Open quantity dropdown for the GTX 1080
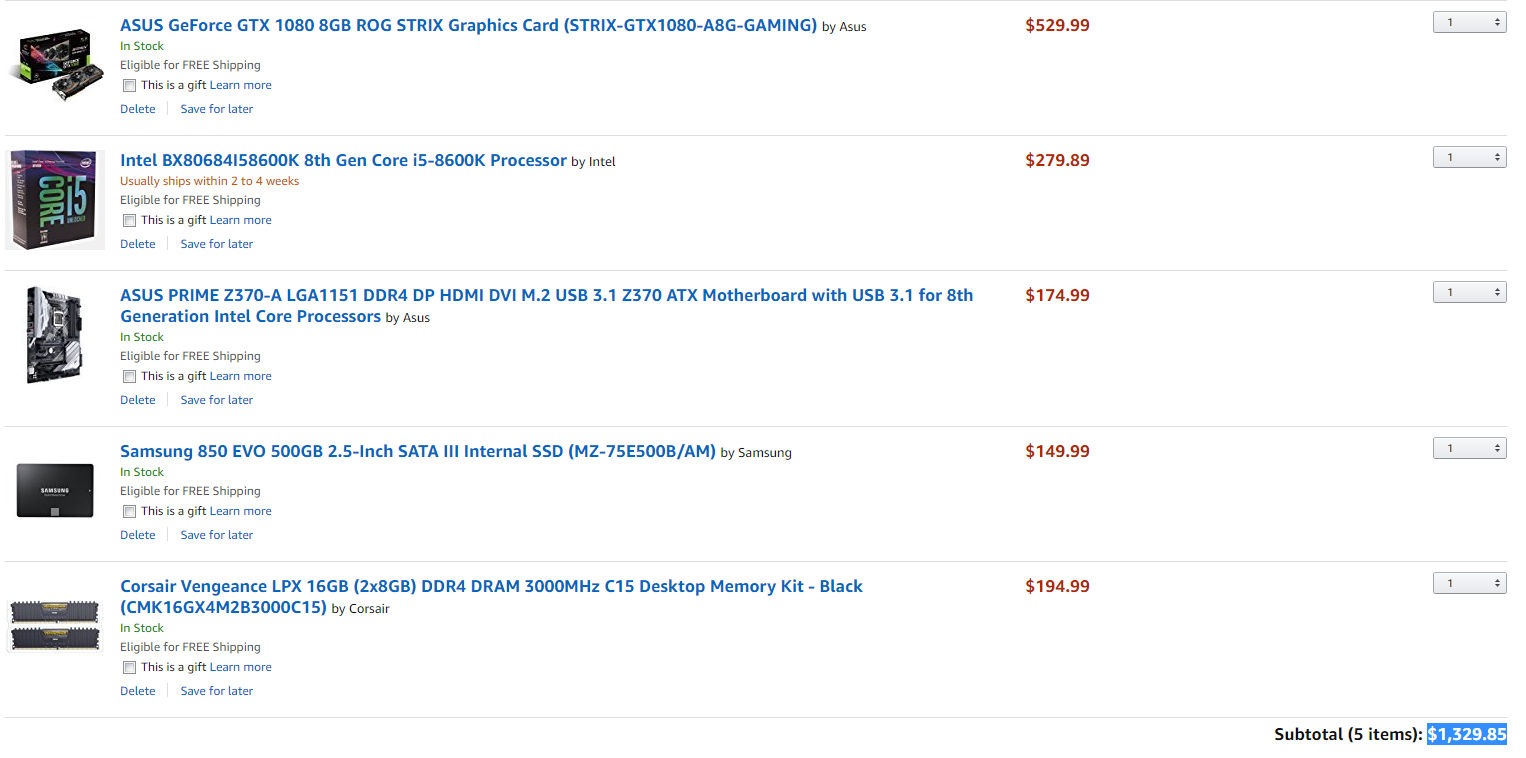Image resolution: width=1526 pixels, height=758 pixels. 1469,22
